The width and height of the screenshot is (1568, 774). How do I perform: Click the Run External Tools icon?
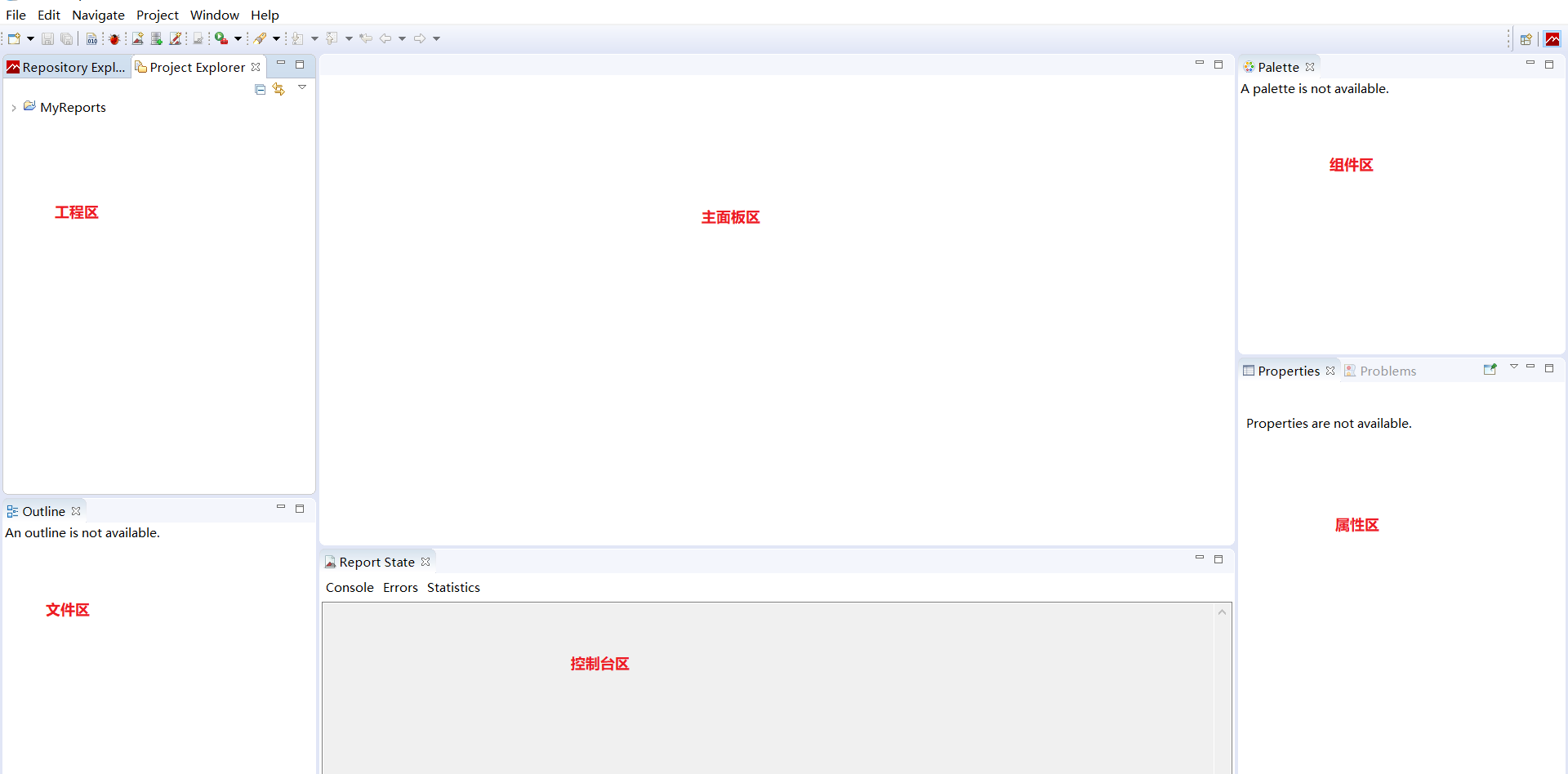[x=221, y=38]
